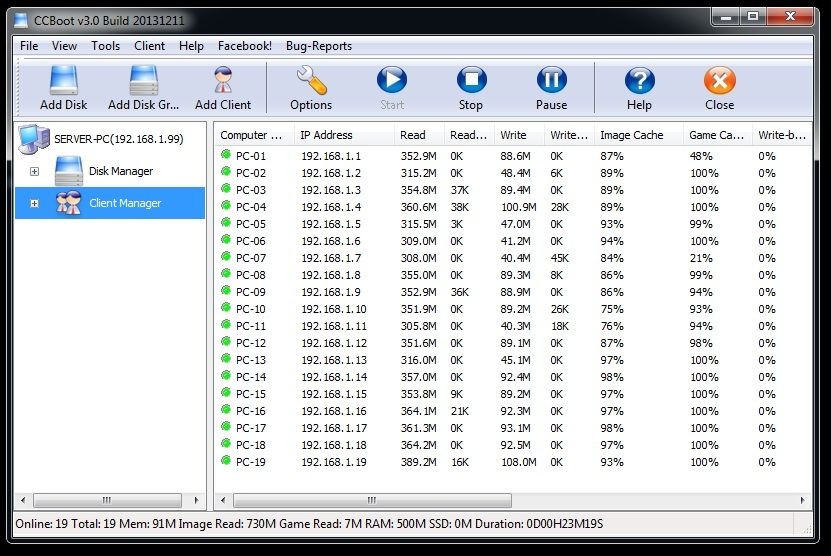Click IP address 192.168.1.18
Screen dimensions: 831x556
334,445
